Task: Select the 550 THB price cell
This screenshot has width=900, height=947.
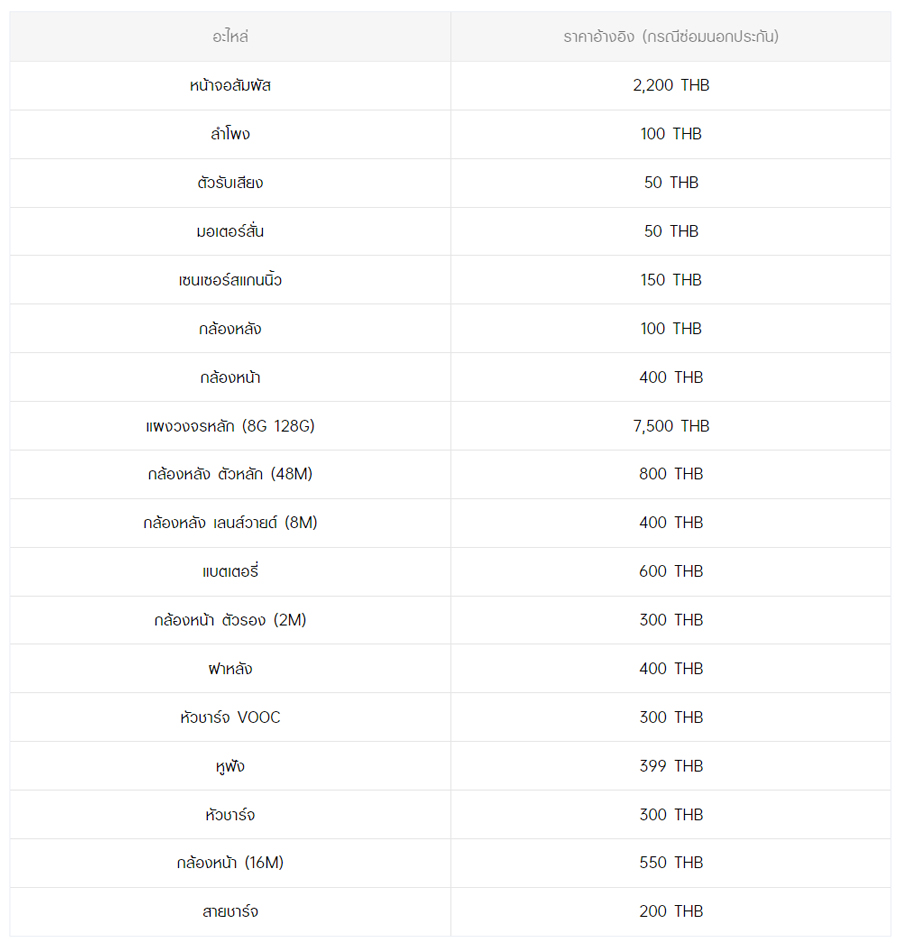Action: point(671,863)
